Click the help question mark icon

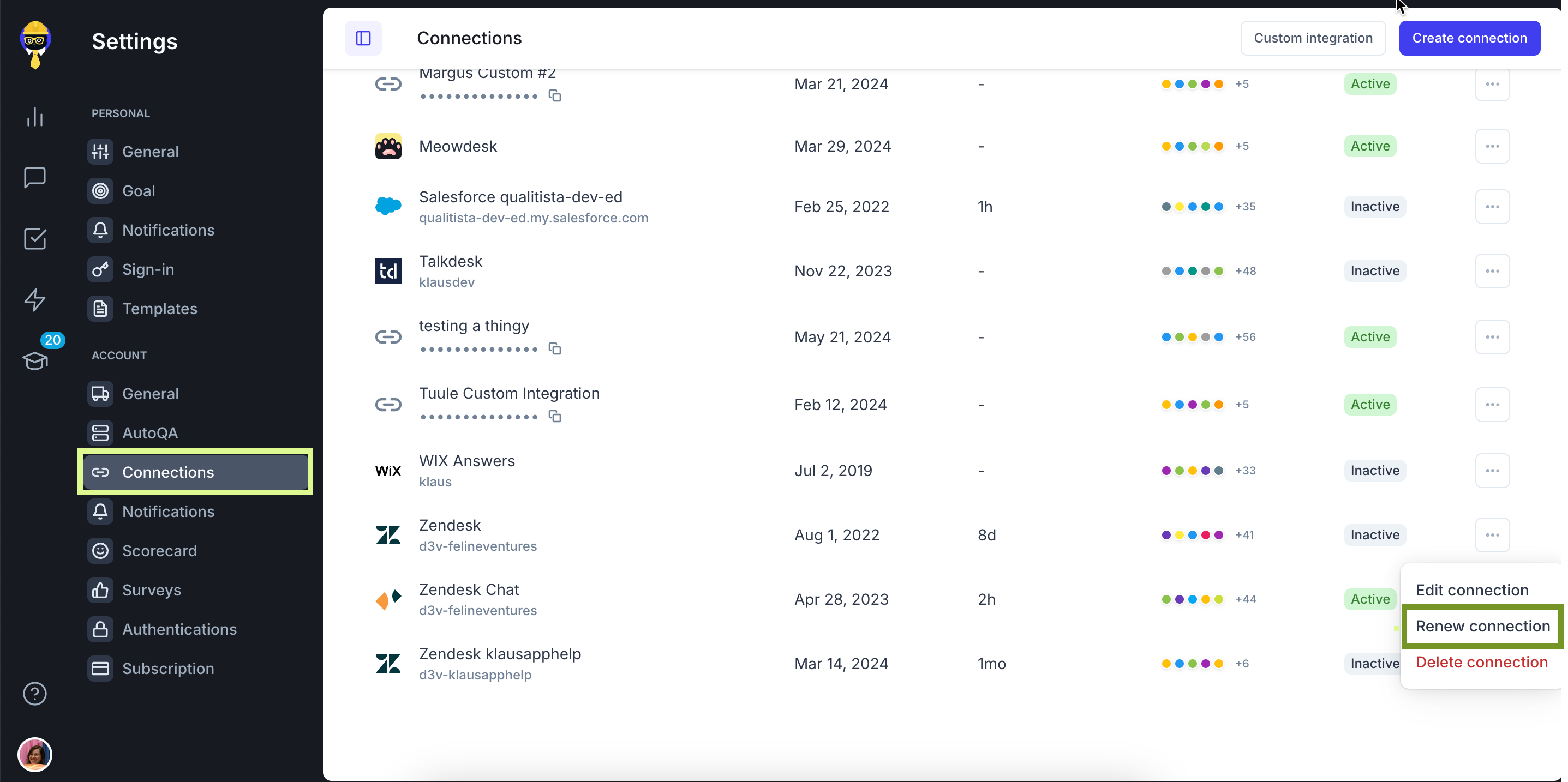(x=35, y=693)
